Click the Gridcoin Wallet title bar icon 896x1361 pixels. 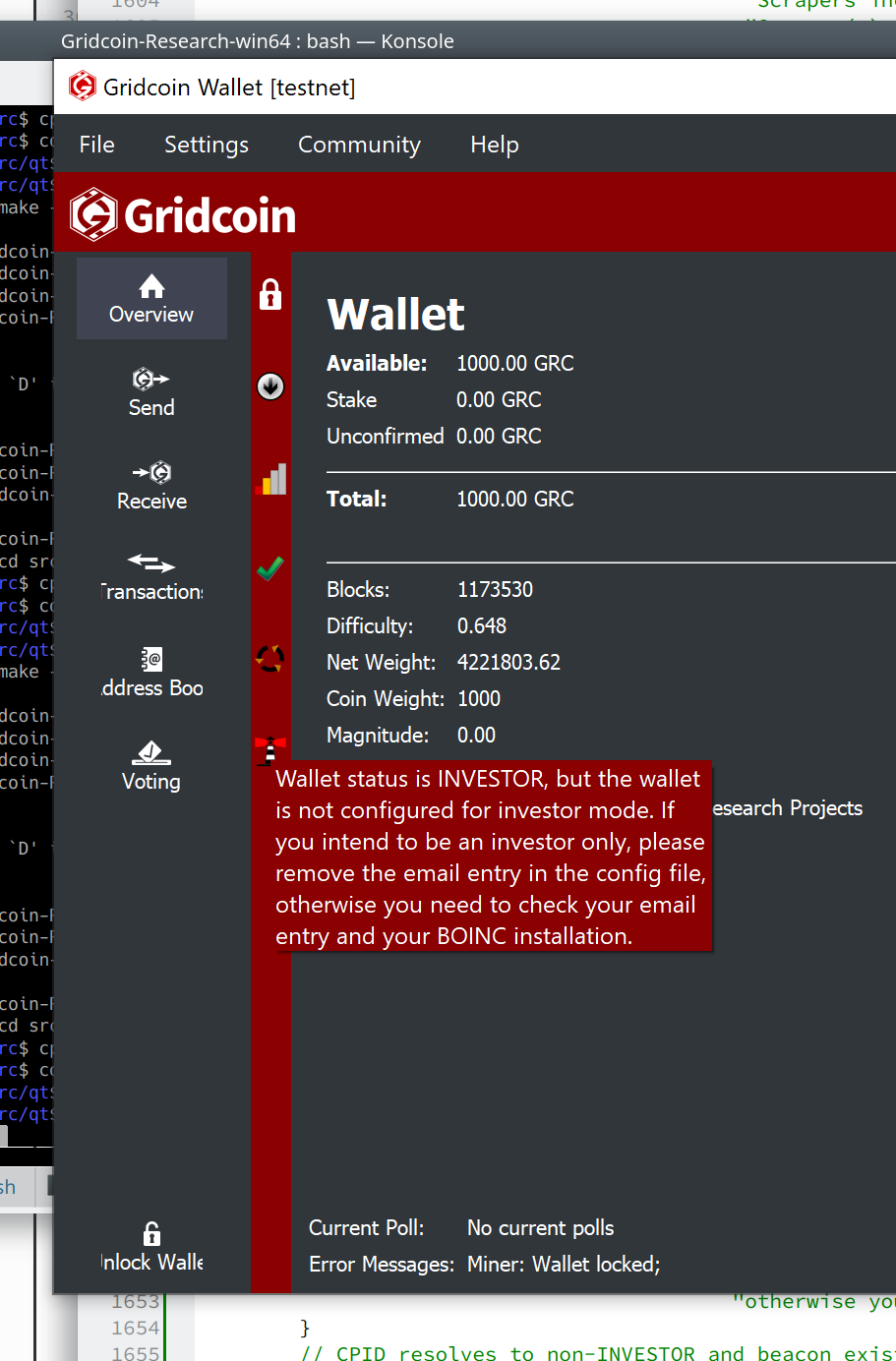click(x=83, y=87)
